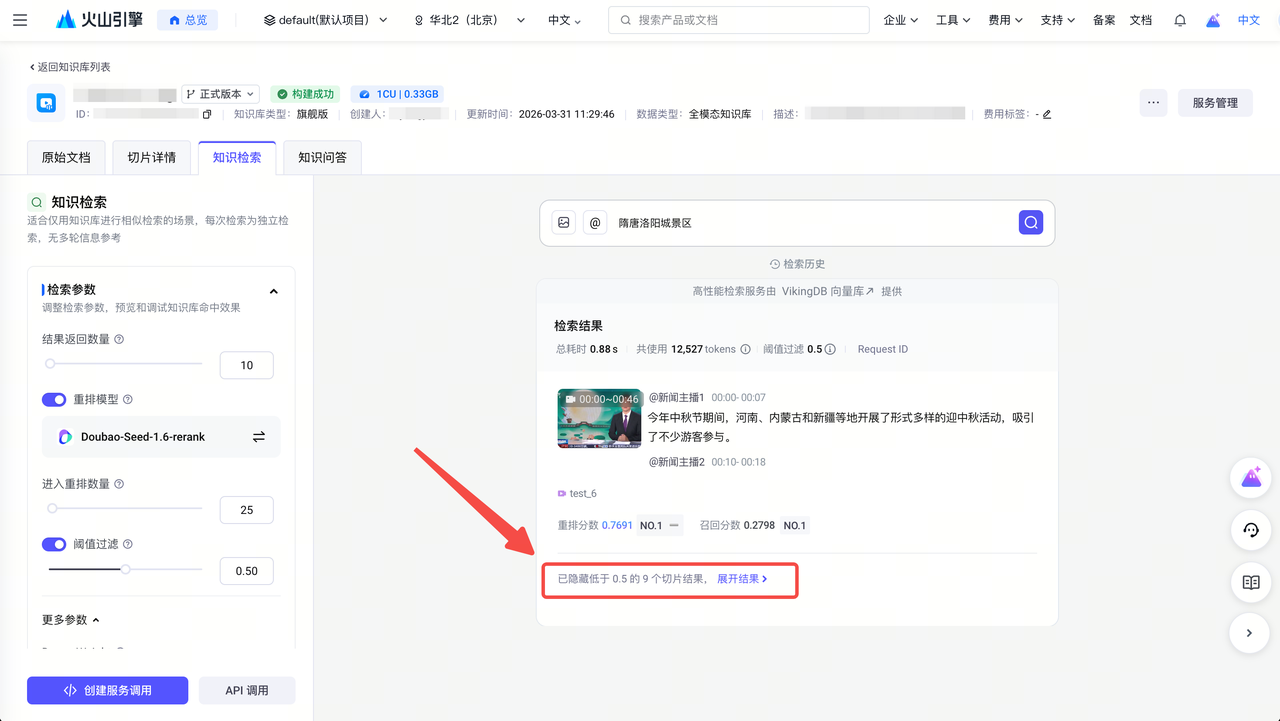Click the 结果返回数量 slider handle
This screenshot has height=721, width=1280.
pos(50,364)
